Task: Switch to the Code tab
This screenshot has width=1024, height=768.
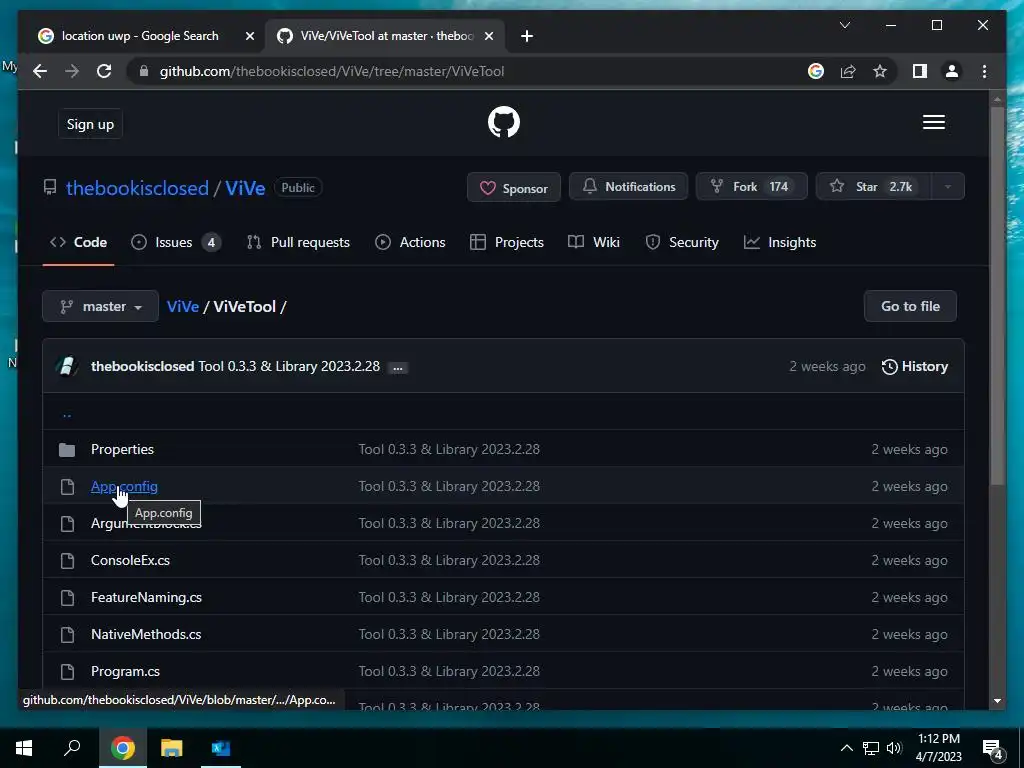Action: point(78,242)
